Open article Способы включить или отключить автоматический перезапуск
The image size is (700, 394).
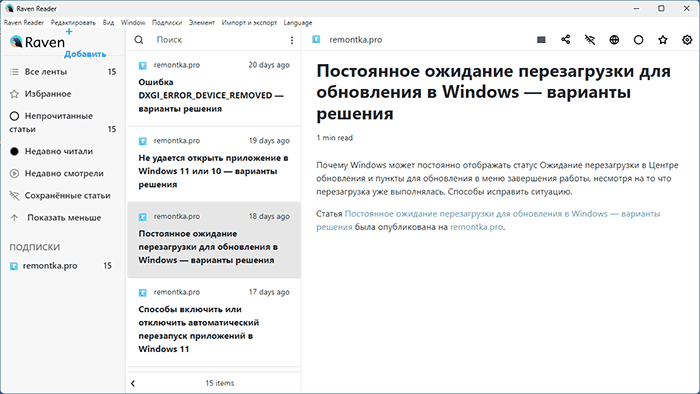coord(214,322)
